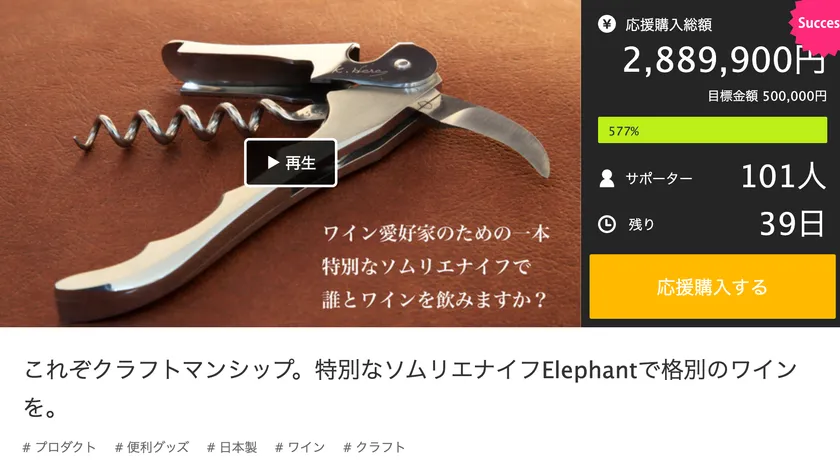This screenshot has width=840, height=464.
Task: Click the サポーター label
Action: (x=659, y=178)
